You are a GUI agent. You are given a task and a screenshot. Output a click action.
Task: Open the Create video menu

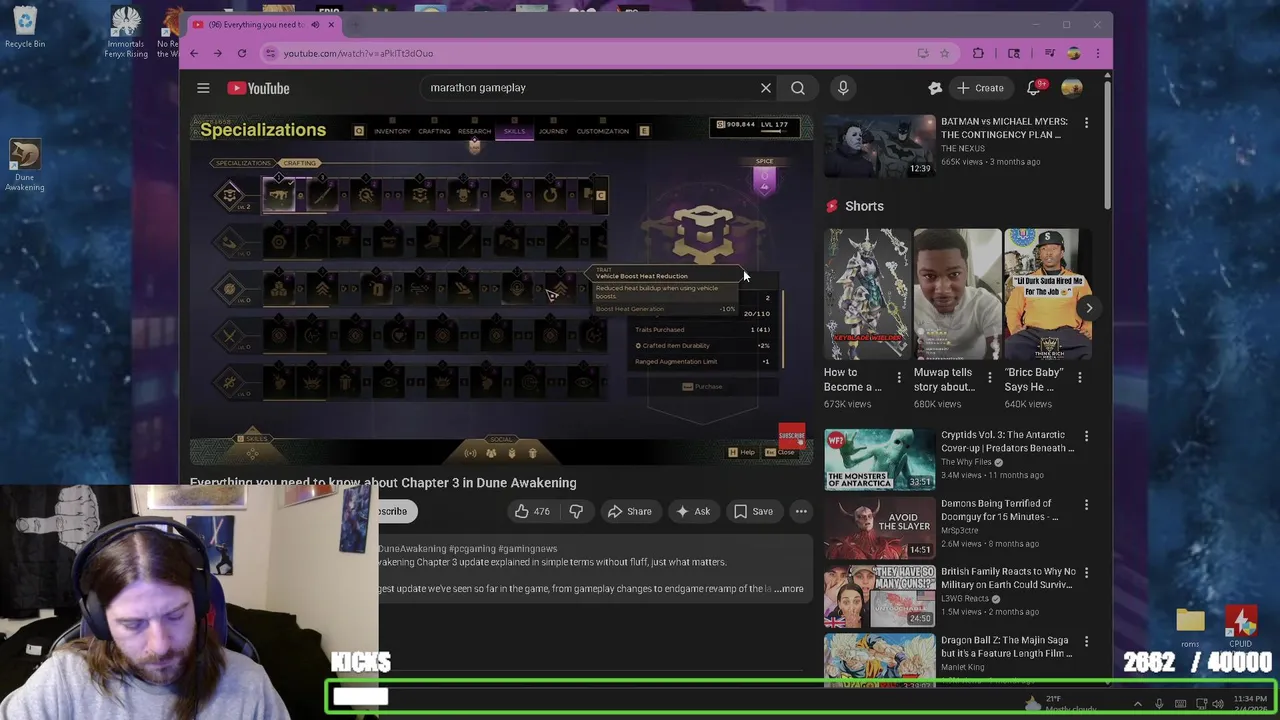pyautogui.click(x=980, y=88)
